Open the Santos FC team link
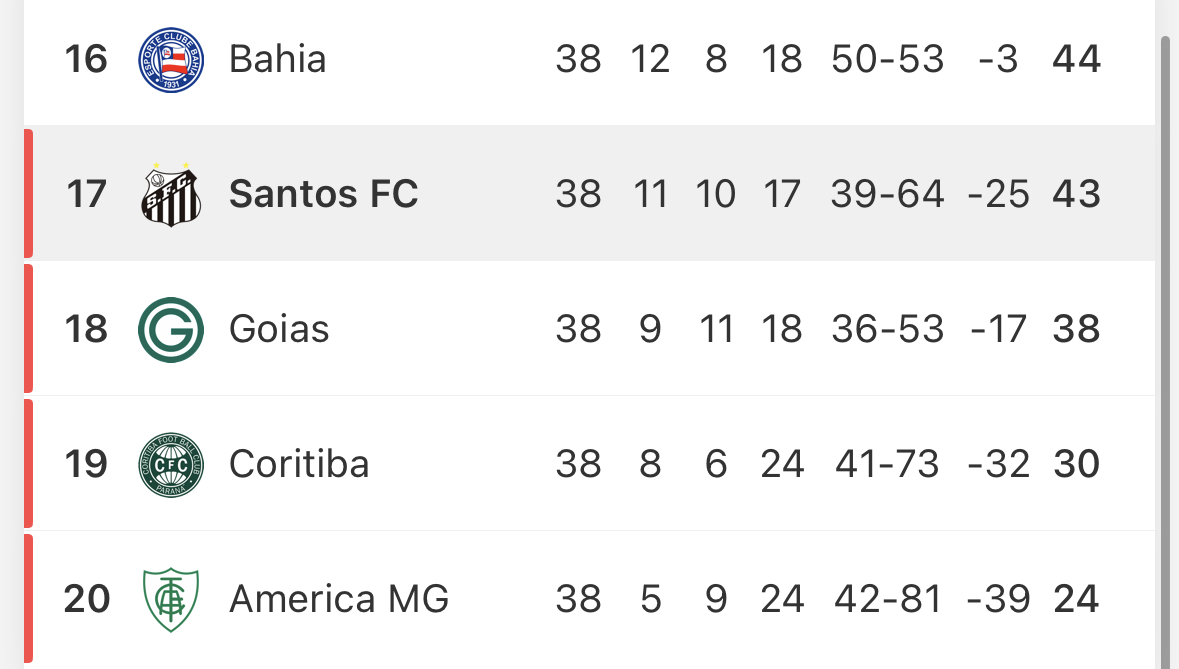The width and height of the screenshot is (1179, 669). click(323, 194)
